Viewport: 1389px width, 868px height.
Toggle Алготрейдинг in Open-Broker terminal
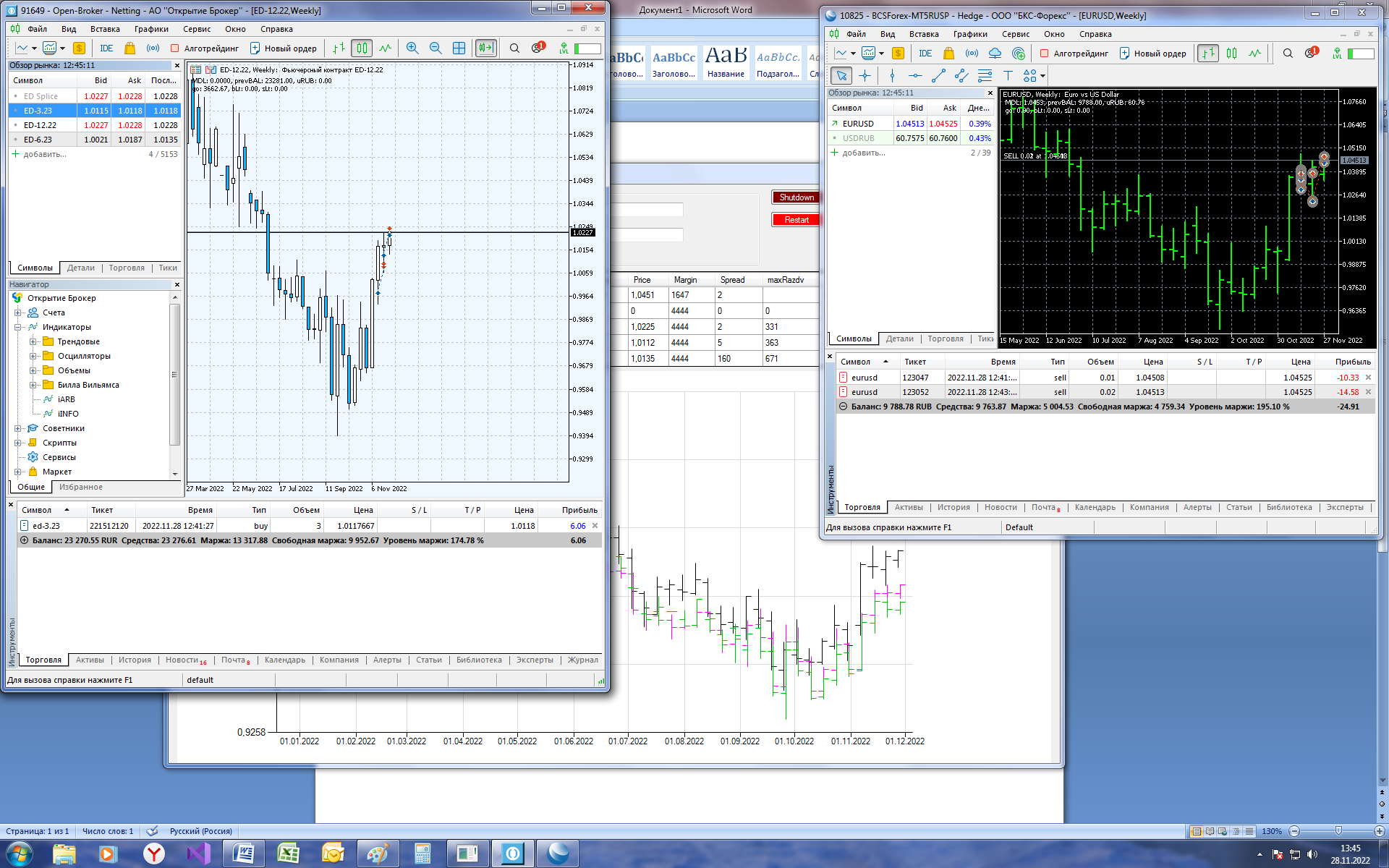click(205, 48)
